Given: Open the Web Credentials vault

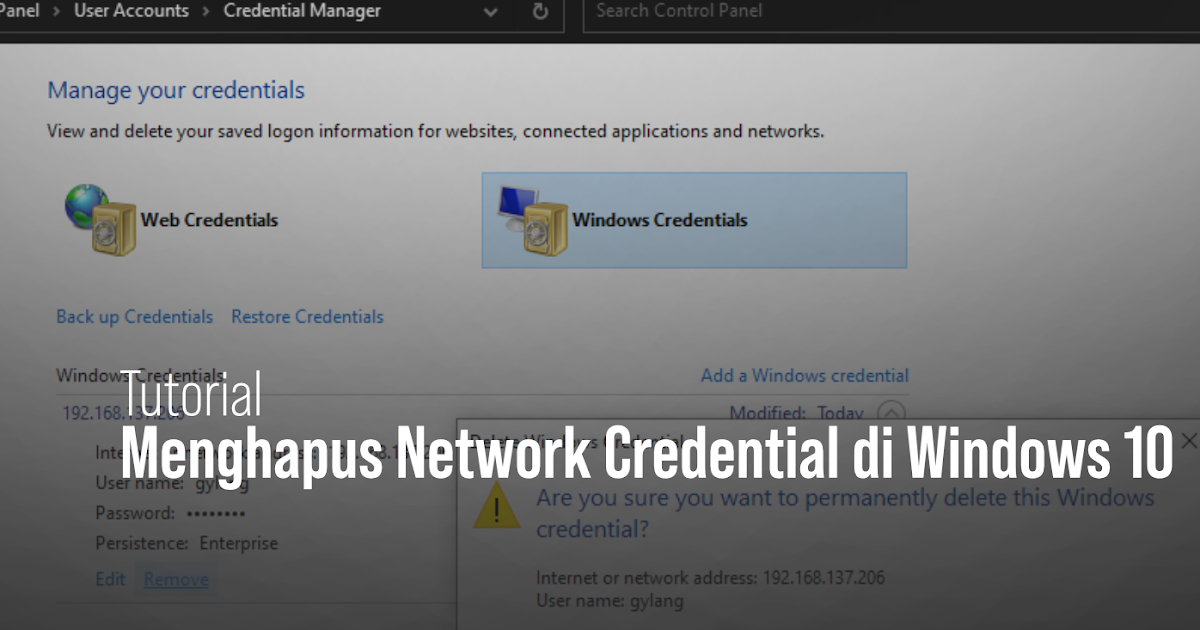Looking at the screenshot, I should tap(210, 220).
